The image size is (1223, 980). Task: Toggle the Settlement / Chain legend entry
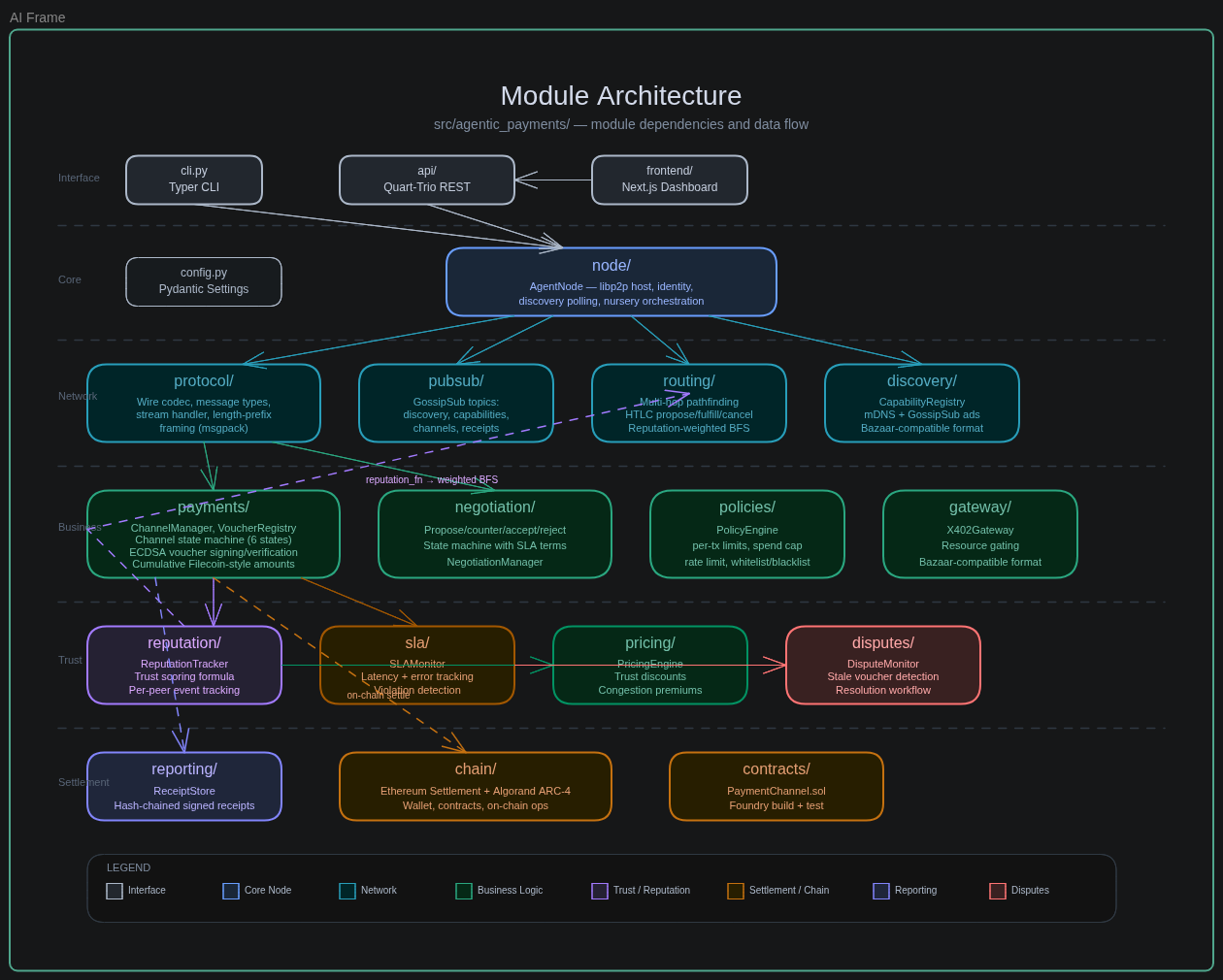pyautogui.click(x=735, y=891)
